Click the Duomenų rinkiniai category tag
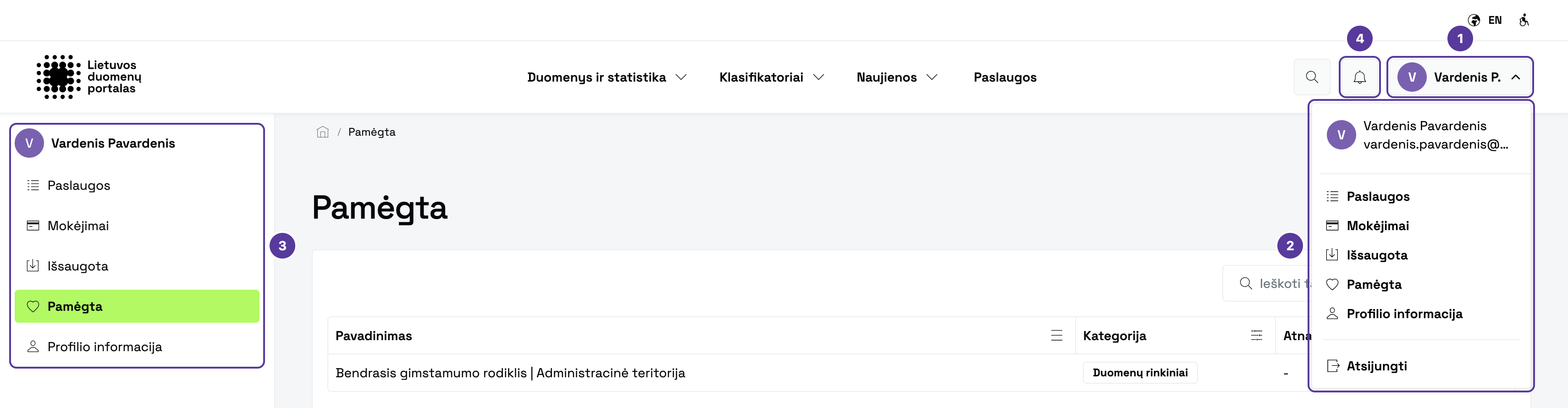The height and width of the screenshot is (408, 1568). [x=1140, y=373]
